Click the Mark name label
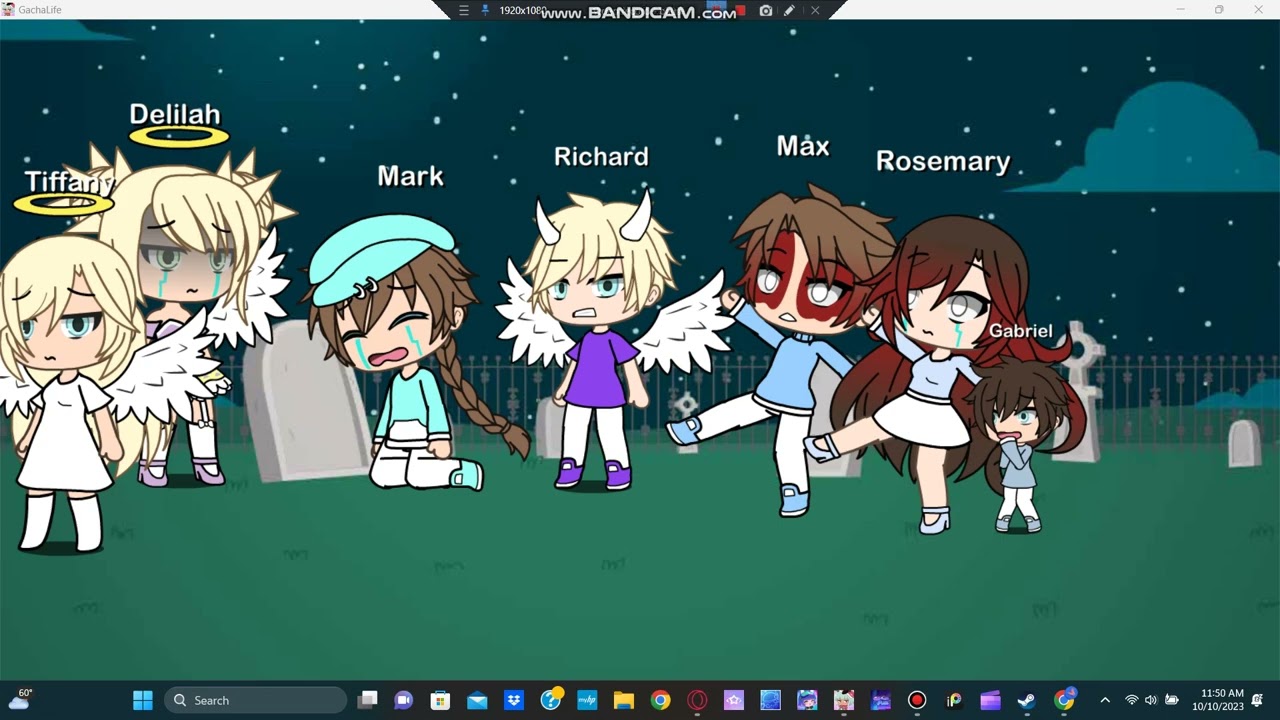1280x720 pixels. coord(410,177)
